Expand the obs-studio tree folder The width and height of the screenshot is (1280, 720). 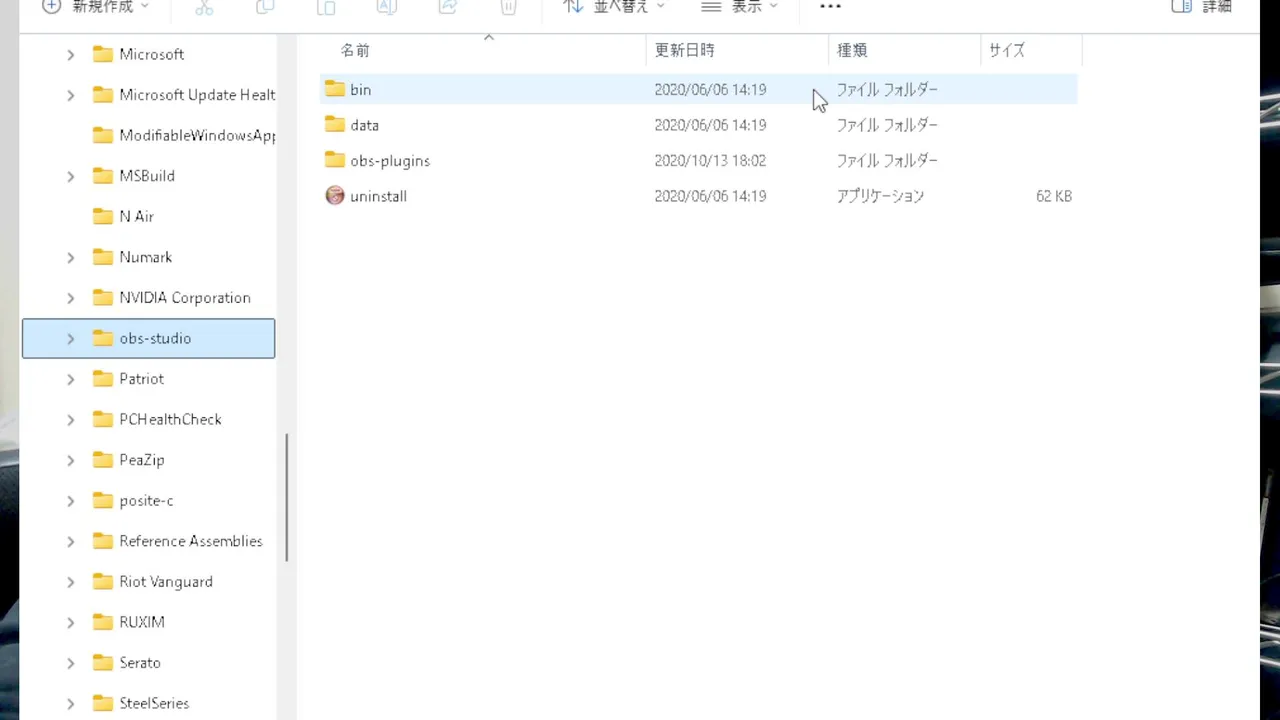(70, 338)
